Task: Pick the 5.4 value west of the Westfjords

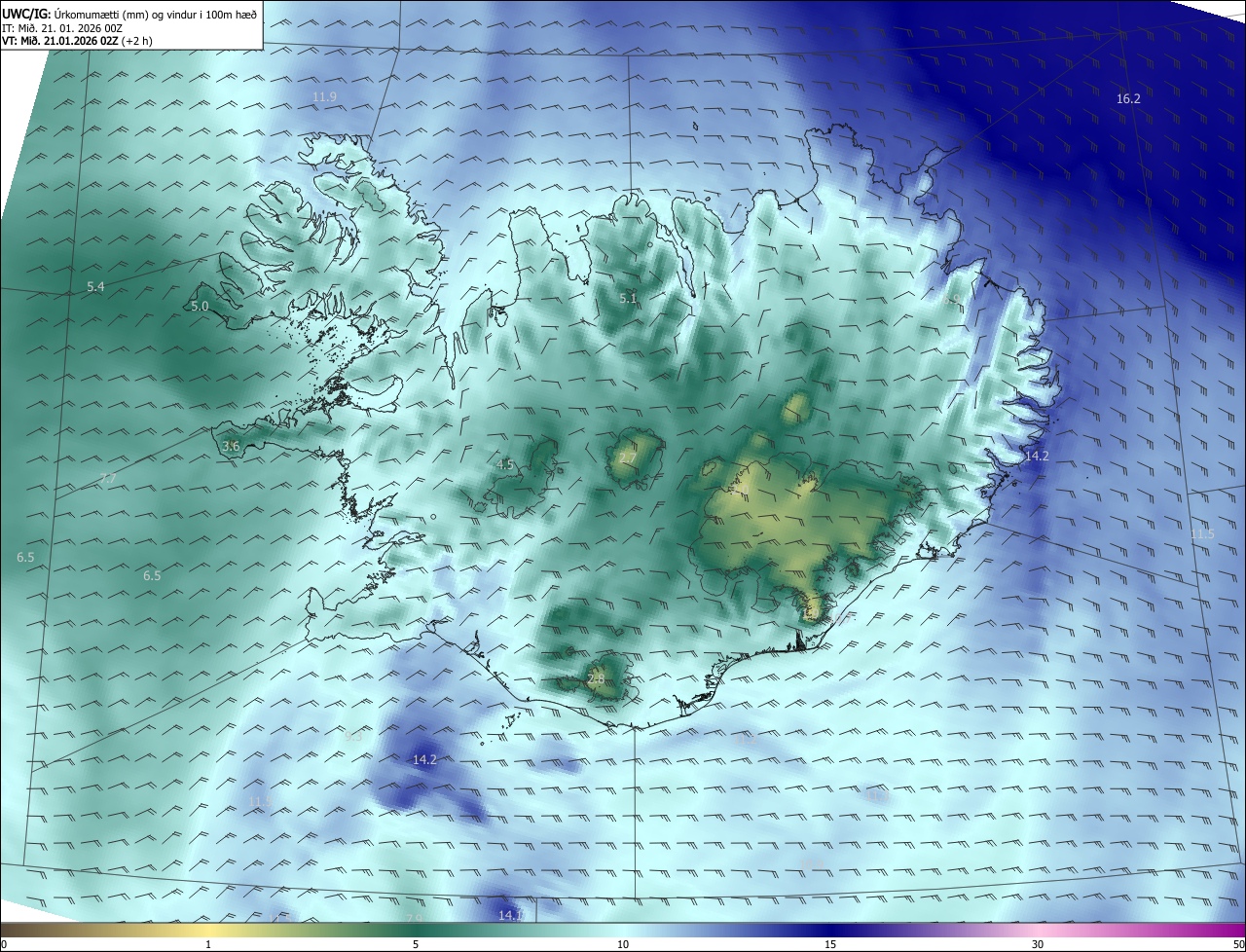Action: click(x=95, y=287)
